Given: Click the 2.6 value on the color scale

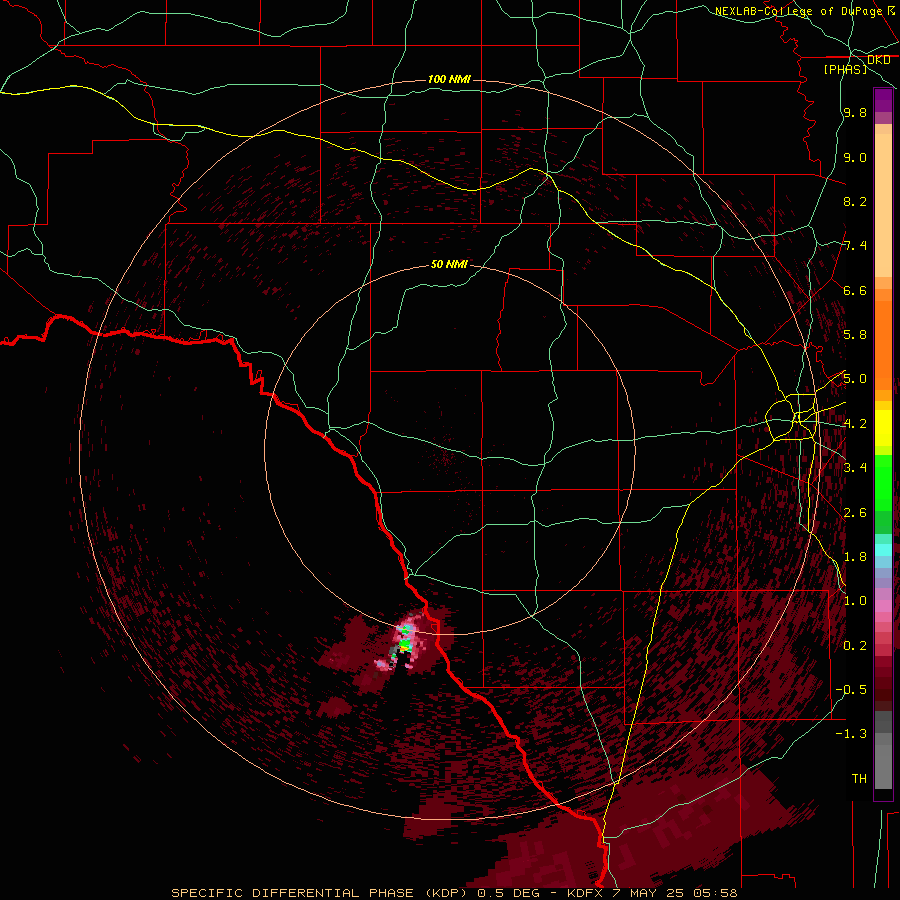Looking at the screenshot, I should click(855, 513).
